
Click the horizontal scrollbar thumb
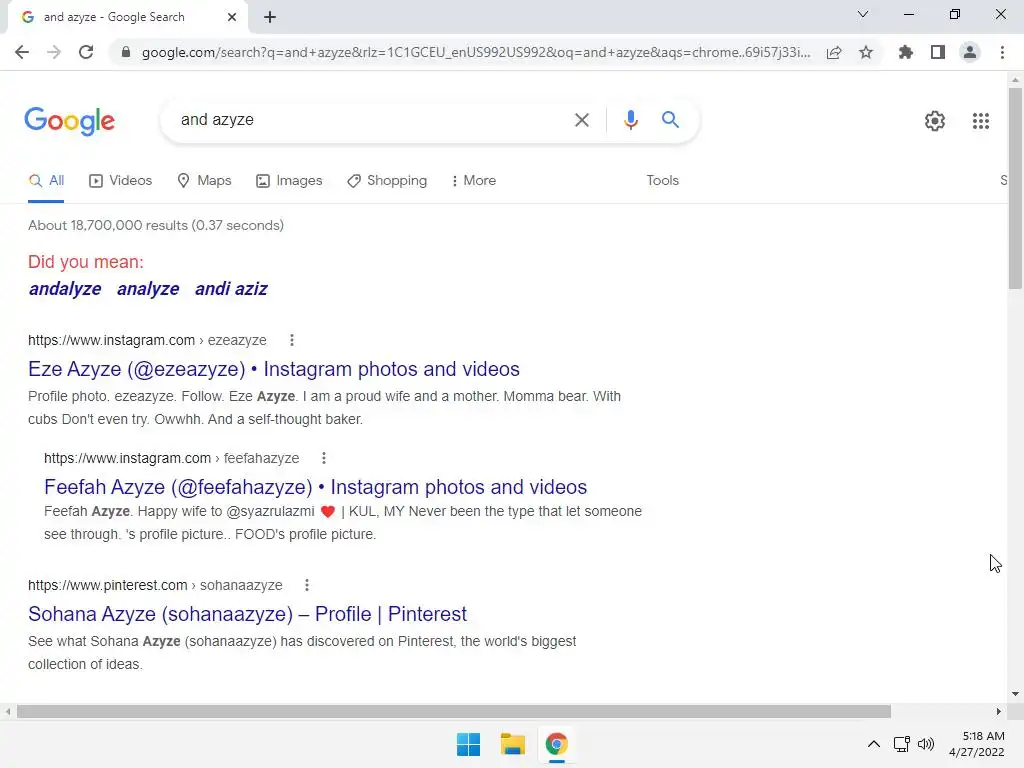(454, 711)
